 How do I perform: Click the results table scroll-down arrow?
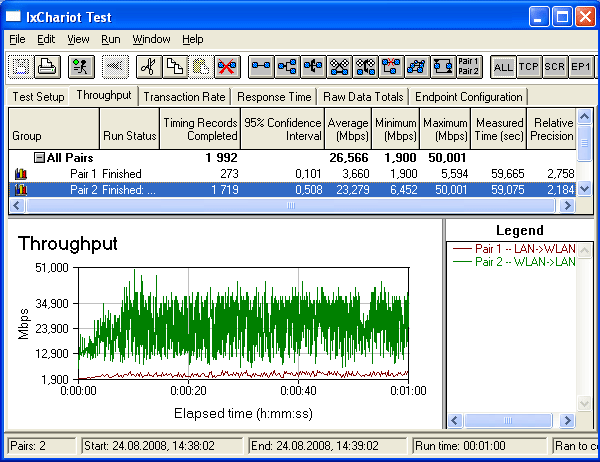(x=584, y=189)
